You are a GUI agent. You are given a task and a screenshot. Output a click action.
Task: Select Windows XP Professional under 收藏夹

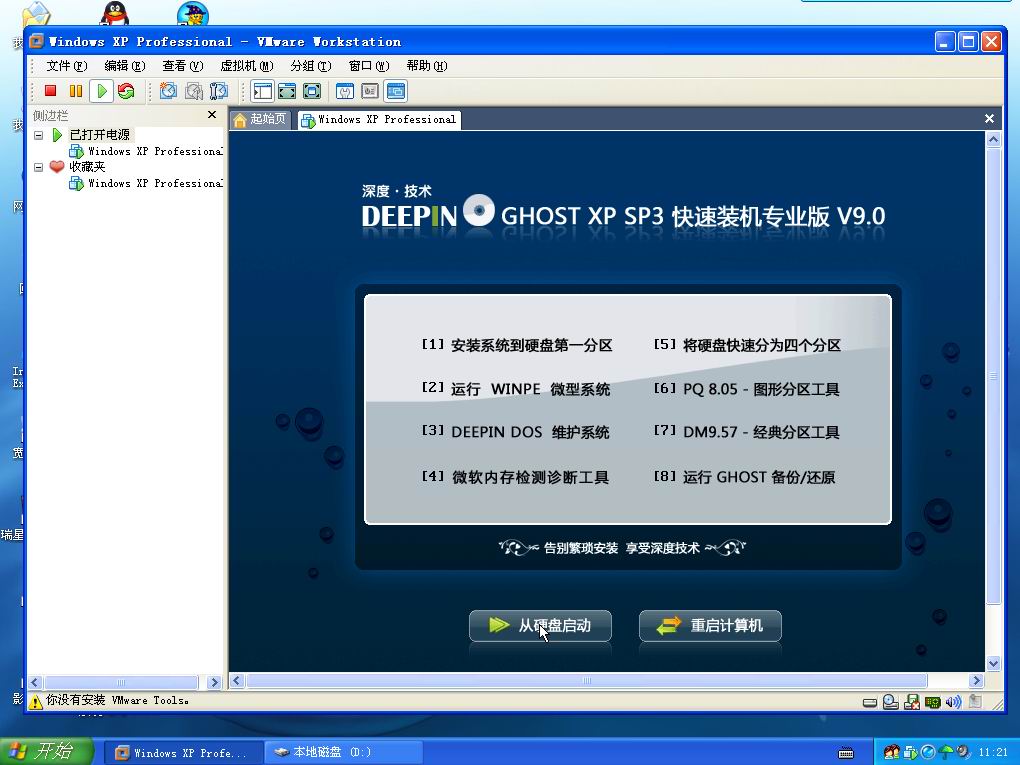click(146, 183)
